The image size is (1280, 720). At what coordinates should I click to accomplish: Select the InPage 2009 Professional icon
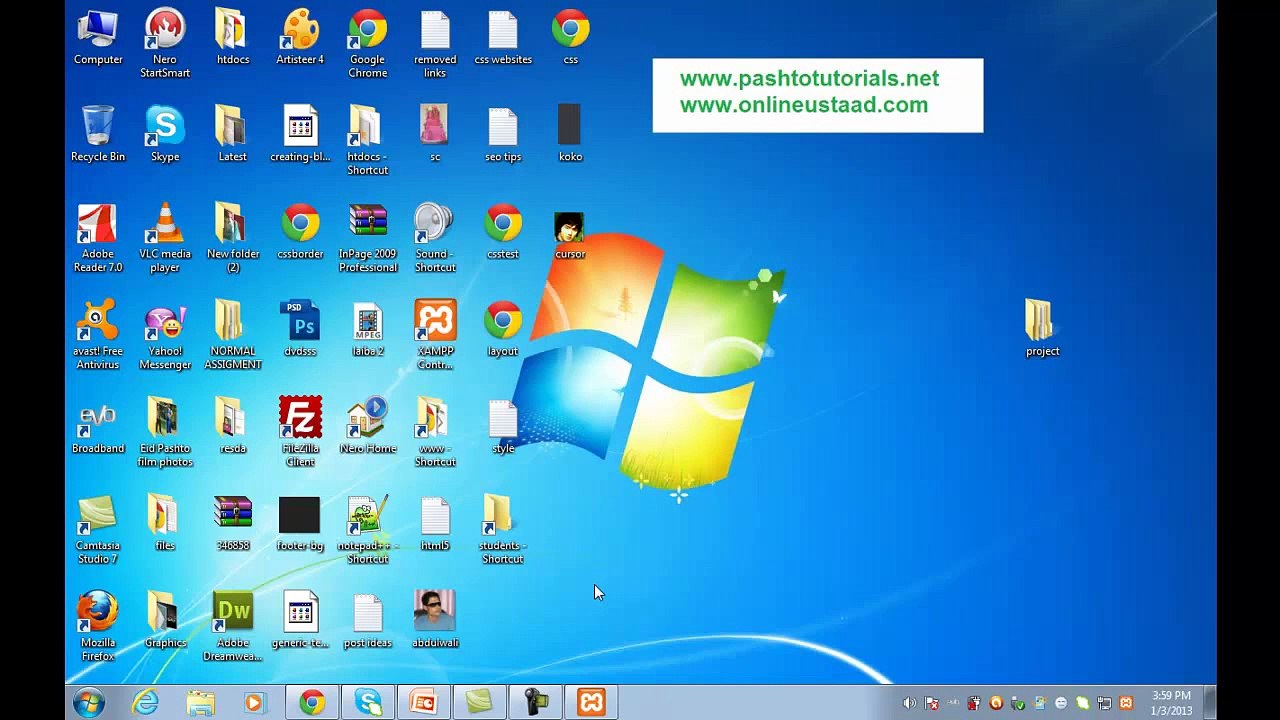[368, 236]
